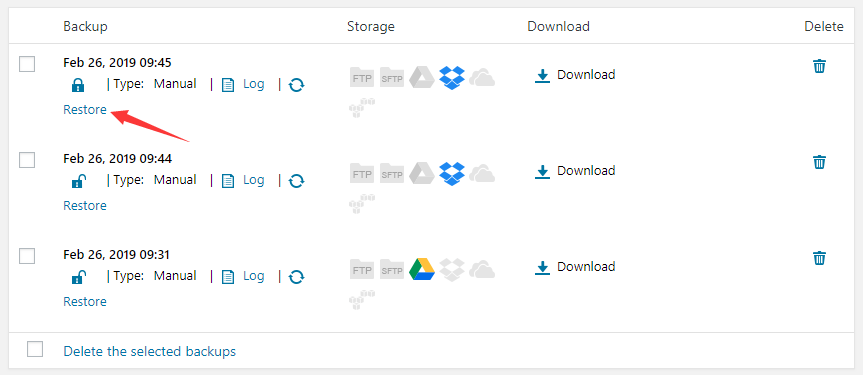
Task: Click the refresh arrows icon on the 09:44 backup
Action: coord(297,181)
